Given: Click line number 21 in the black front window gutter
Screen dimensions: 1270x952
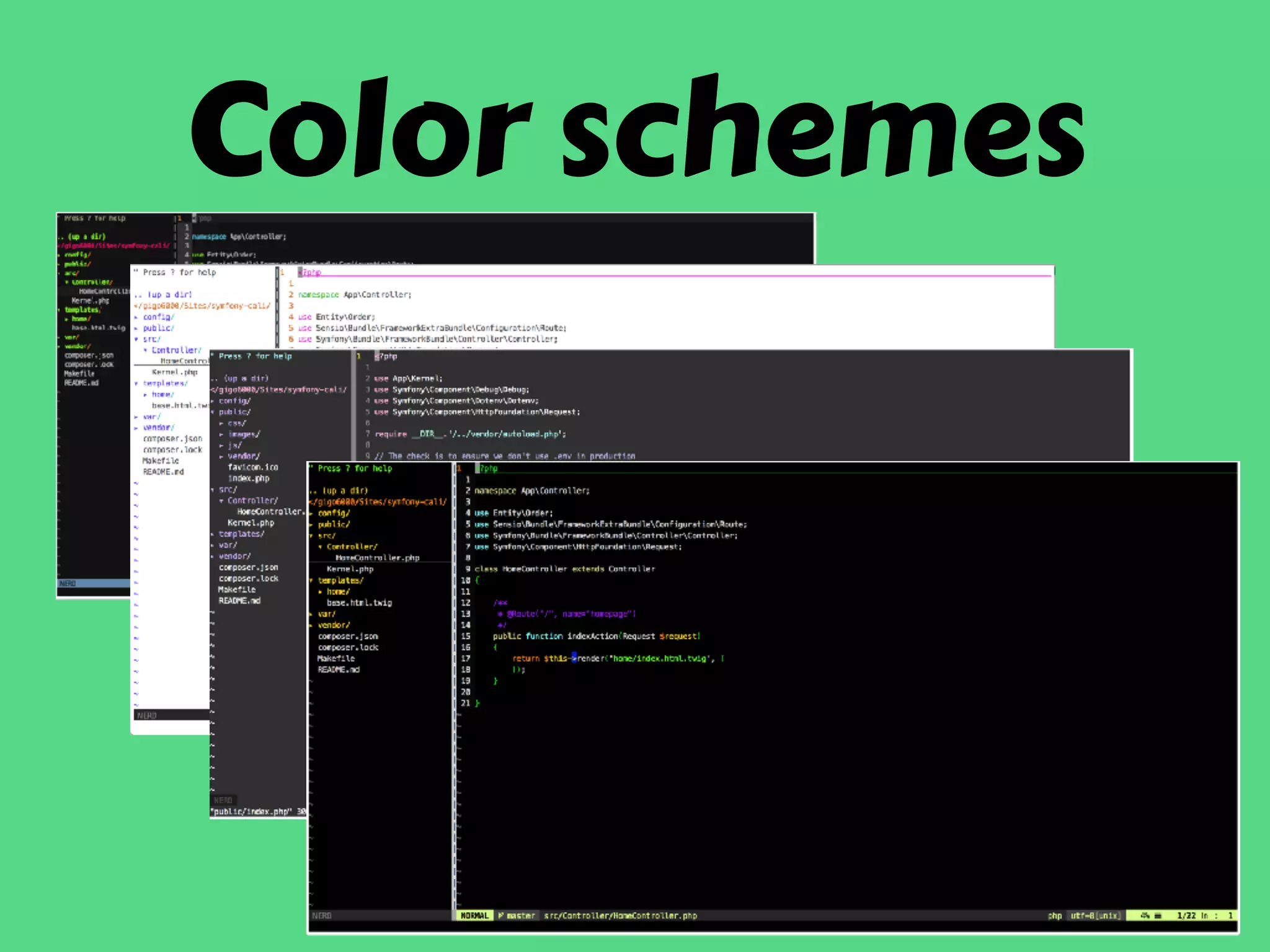Looking at the screenshot, I should [465, 703].
